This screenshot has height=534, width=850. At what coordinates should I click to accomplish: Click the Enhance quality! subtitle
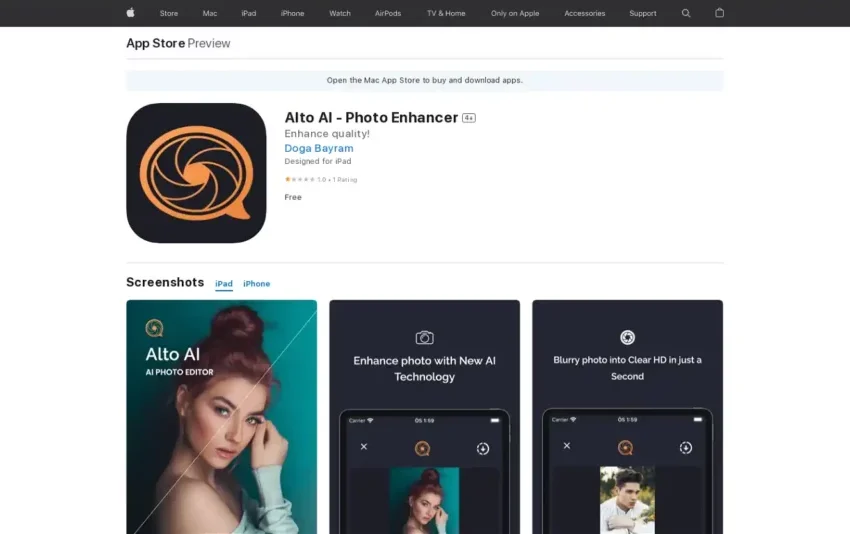coord(327,133)
